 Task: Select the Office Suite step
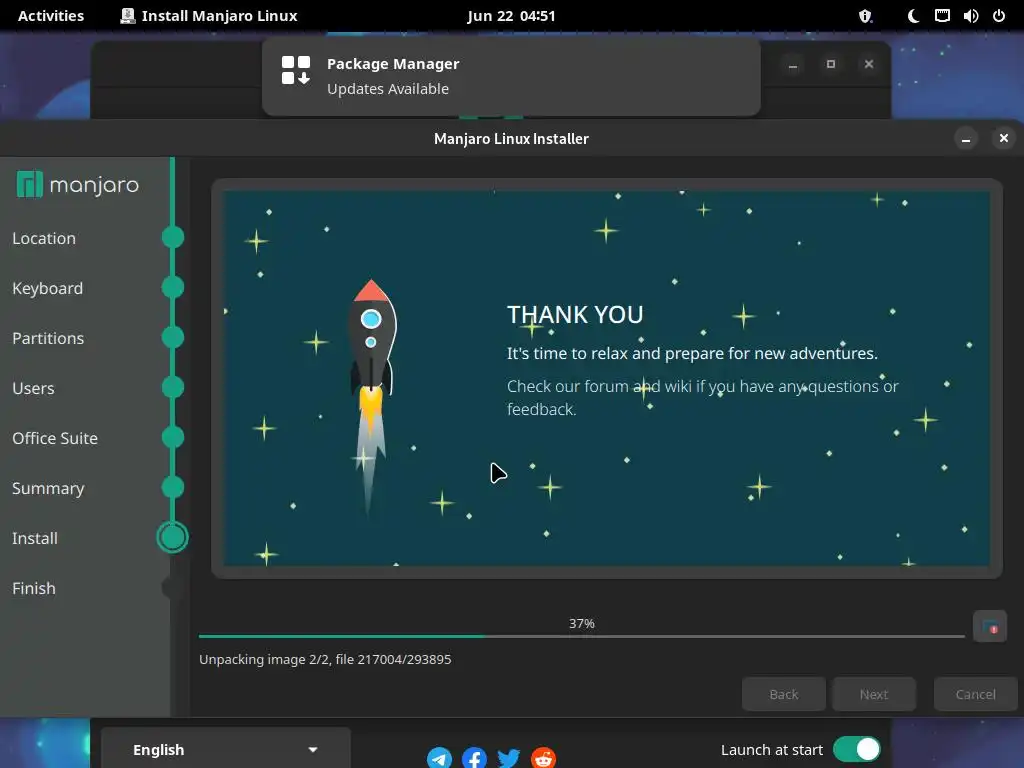(x=55, y=438)
